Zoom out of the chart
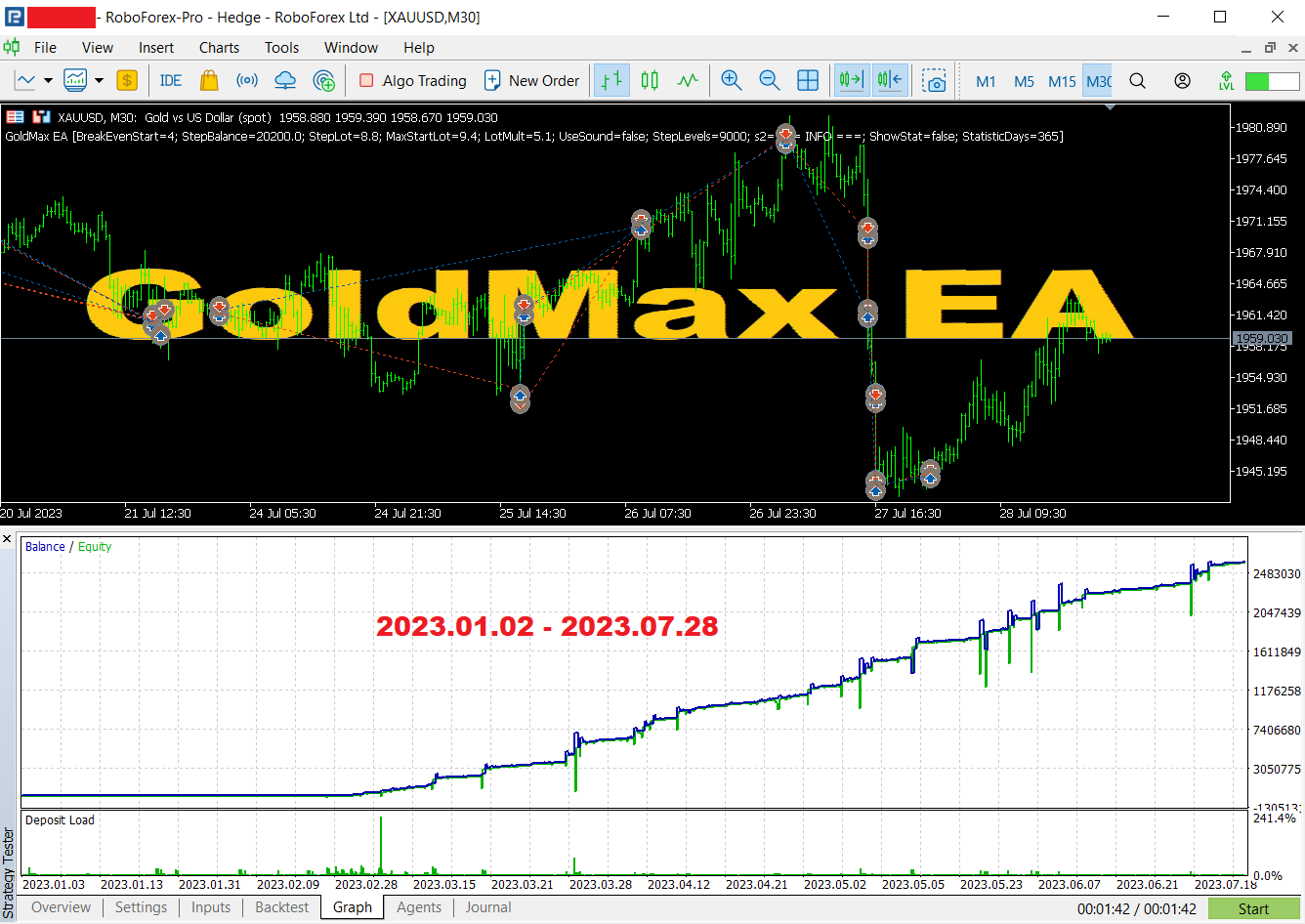1305x924 pixels. pyautogui.click(x=770, y=80)
